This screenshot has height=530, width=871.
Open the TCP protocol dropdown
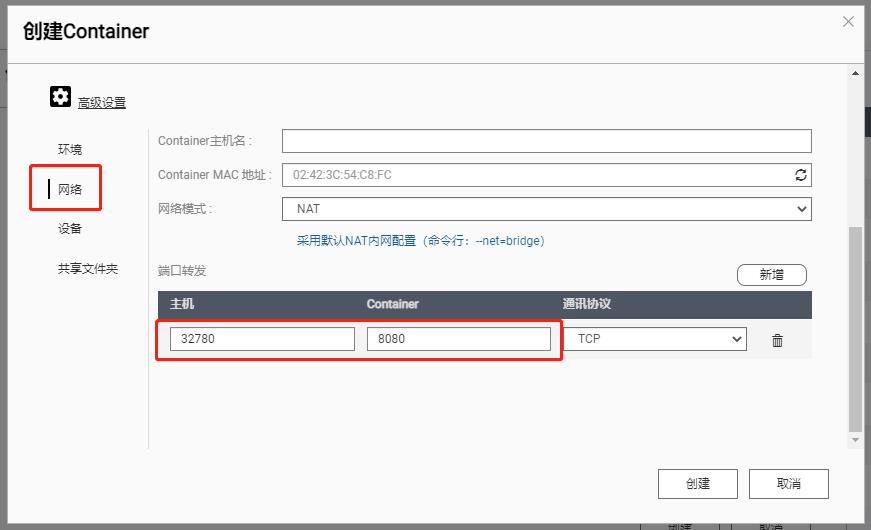pyautogui.click(x=655, y=339)
